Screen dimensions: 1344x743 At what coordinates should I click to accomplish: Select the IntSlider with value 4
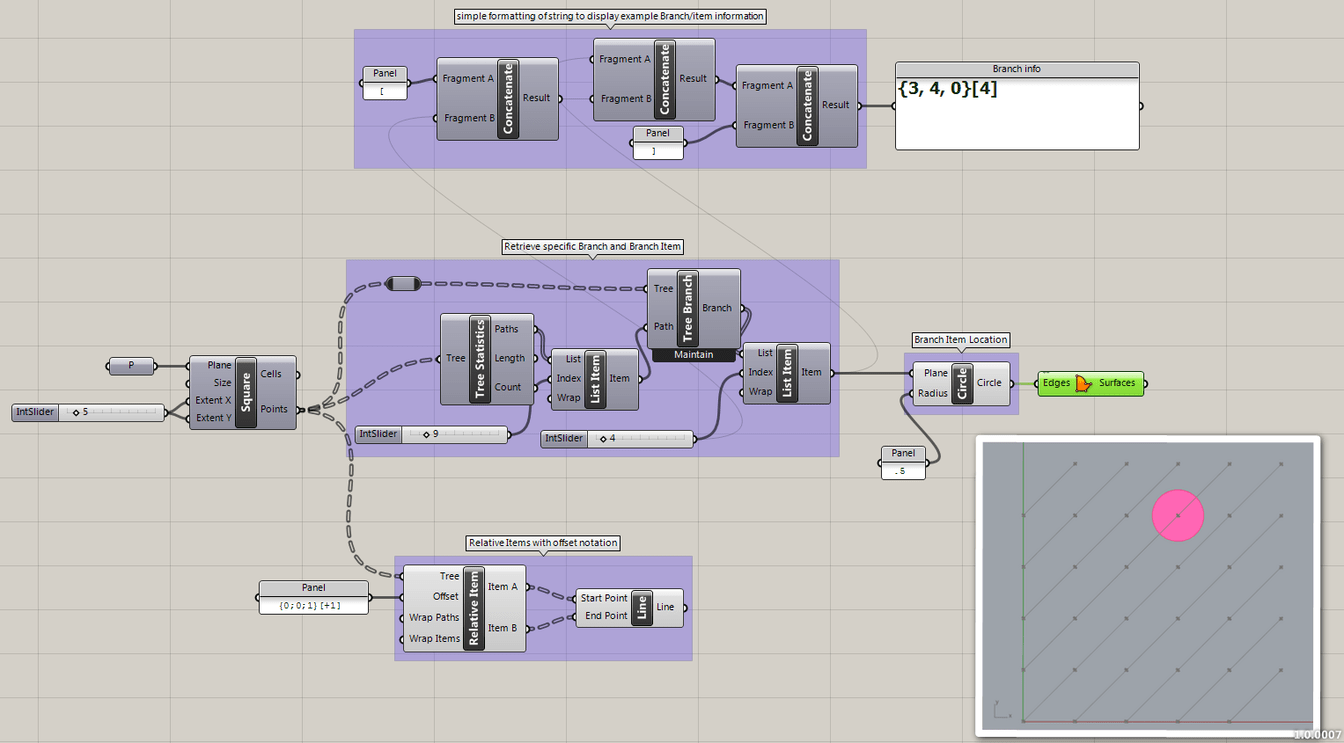coord(617,438)
